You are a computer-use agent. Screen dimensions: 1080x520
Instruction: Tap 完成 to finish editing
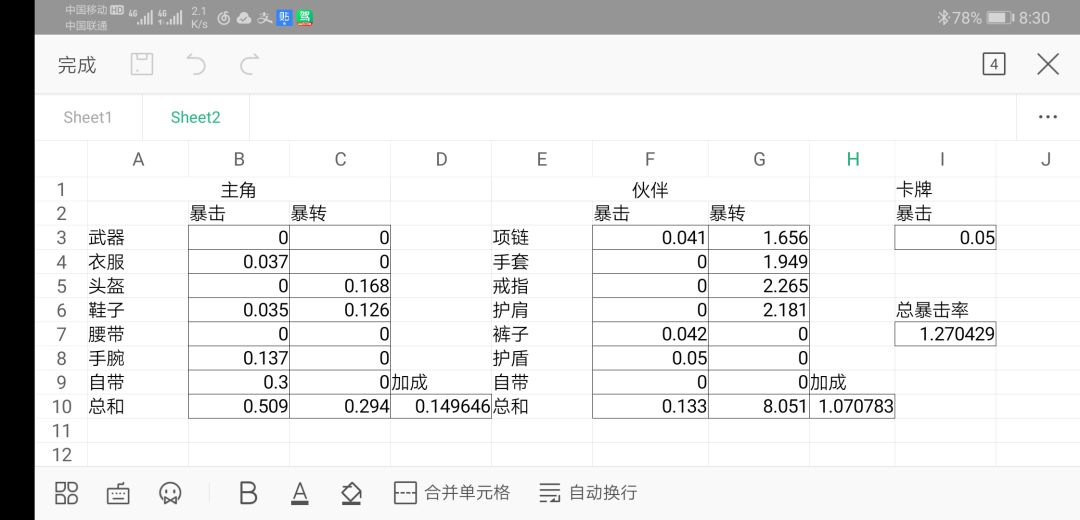[77, 65]
